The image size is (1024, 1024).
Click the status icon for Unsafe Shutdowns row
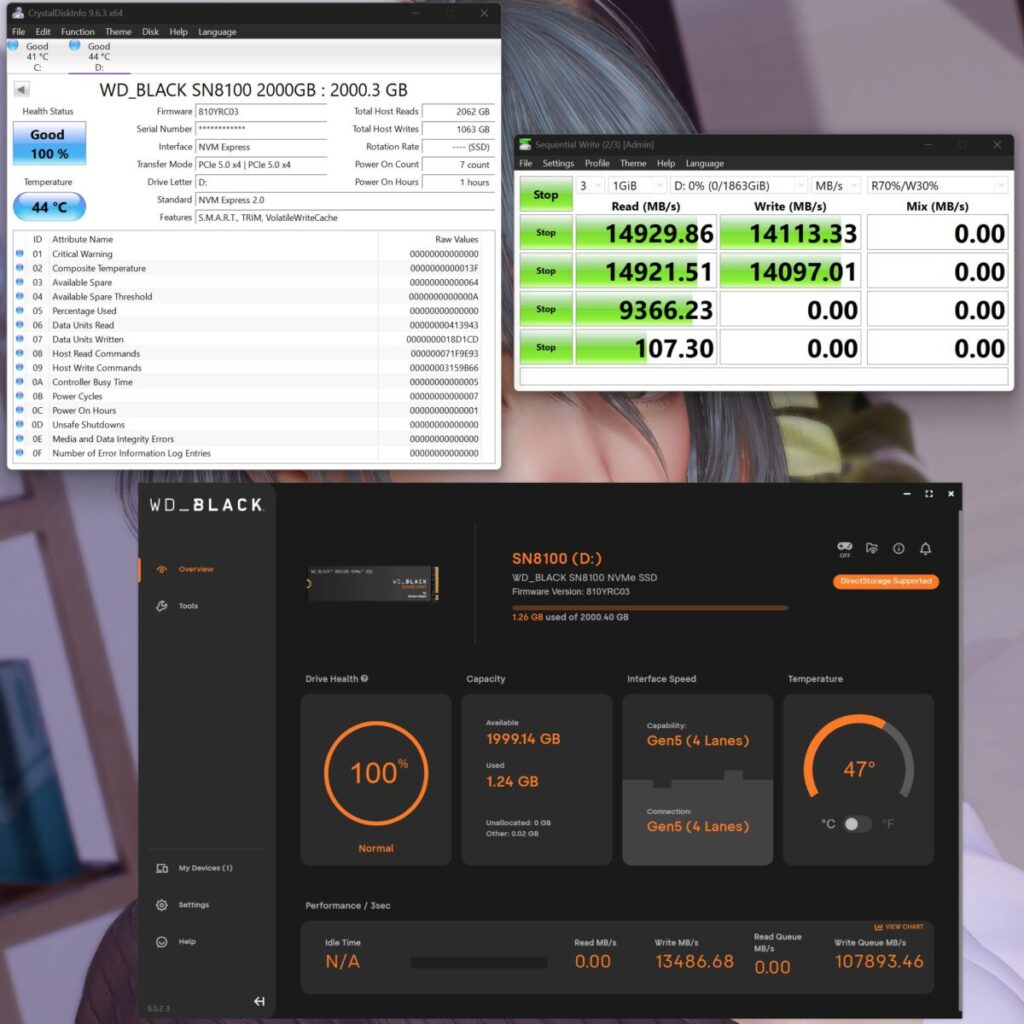click(20, 424)
